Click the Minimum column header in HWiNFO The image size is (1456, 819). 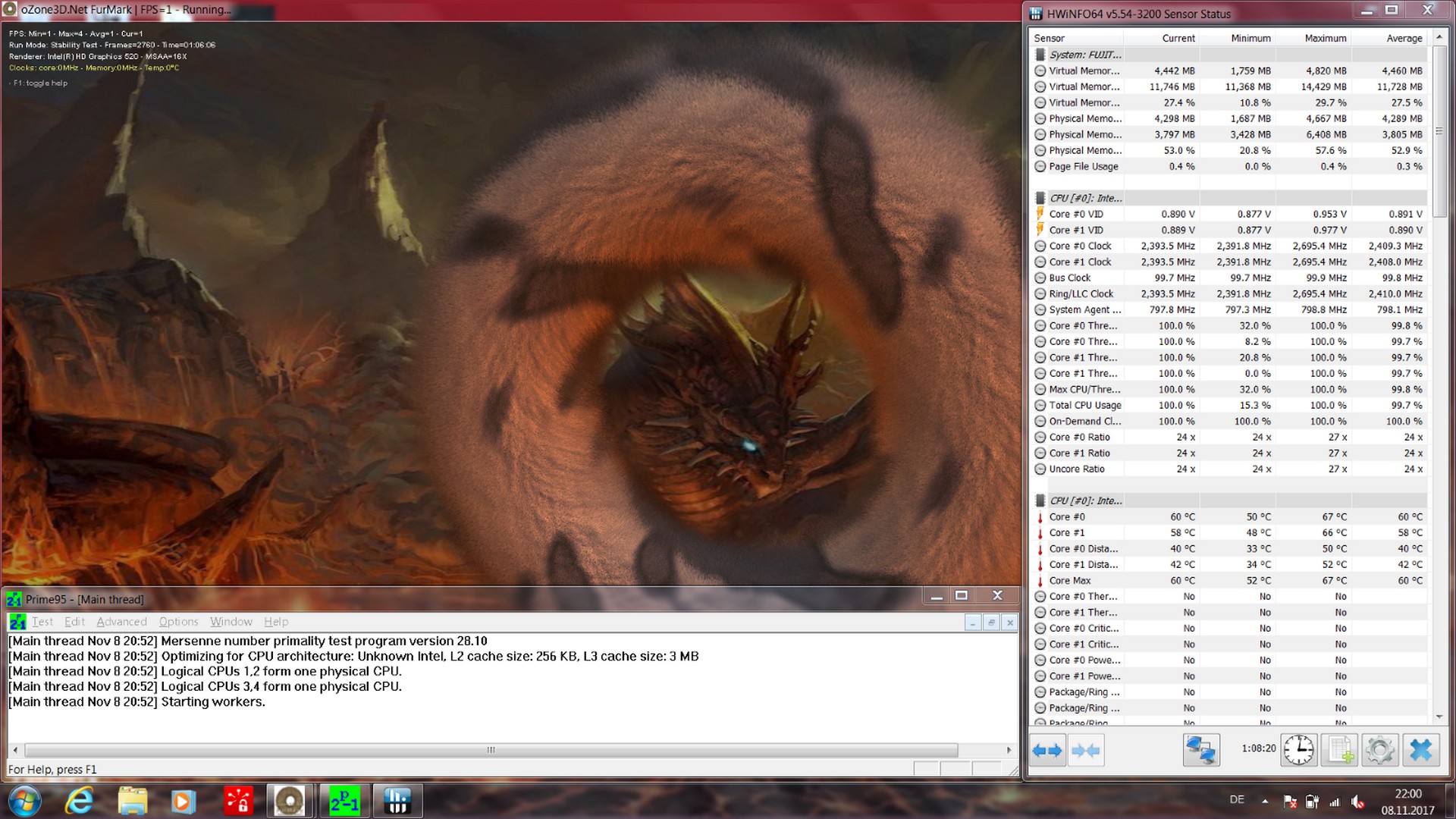[1238, 38]
